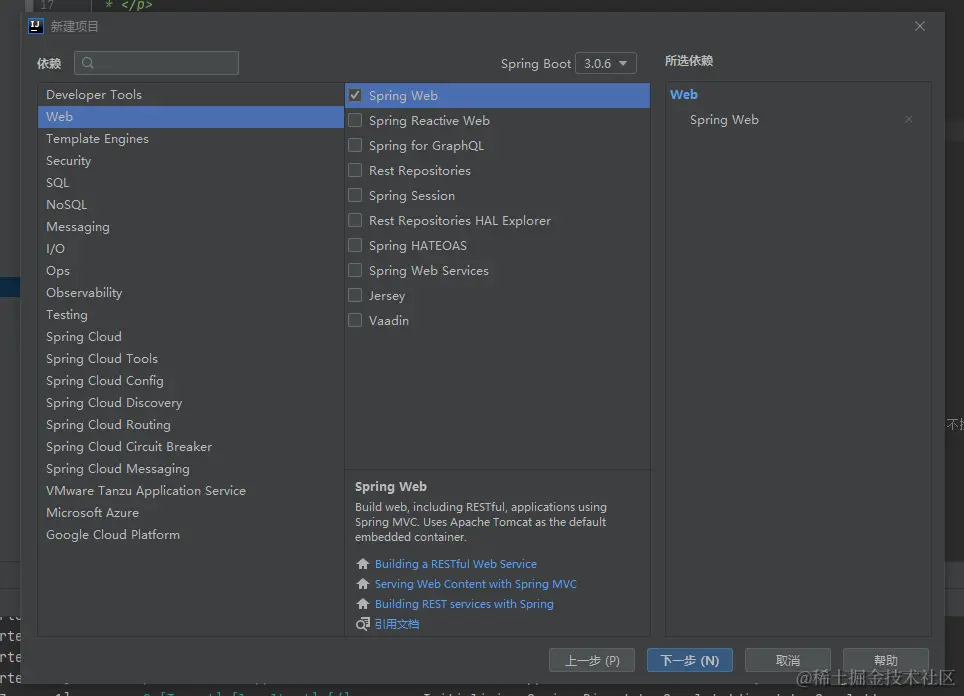
Task: Tick the Spring HATEOAS checkbox
Action: [355, 245]
